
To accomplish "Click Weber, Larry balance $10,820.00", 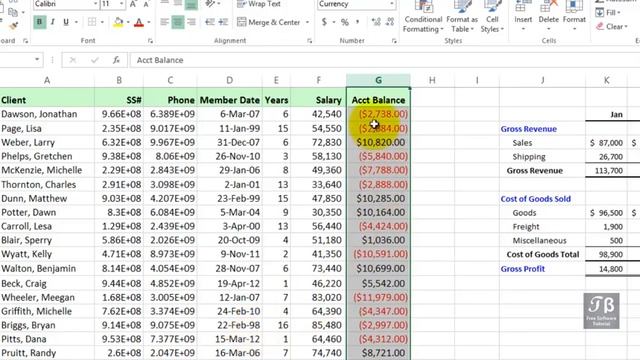I will pos(378,142).
